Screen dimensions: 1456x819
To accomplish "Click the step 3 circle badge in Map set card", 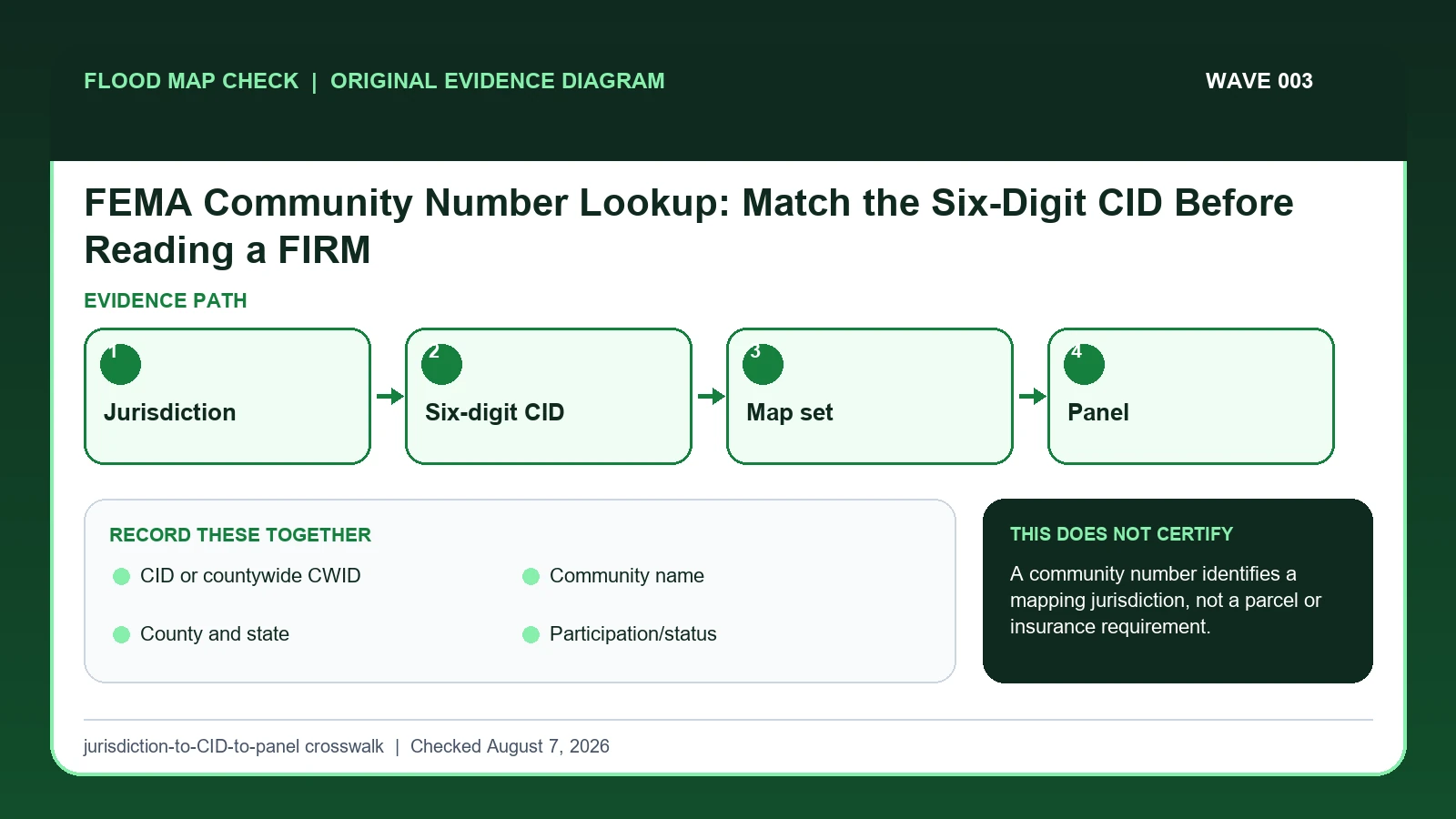I will click(x=763, y=364).
